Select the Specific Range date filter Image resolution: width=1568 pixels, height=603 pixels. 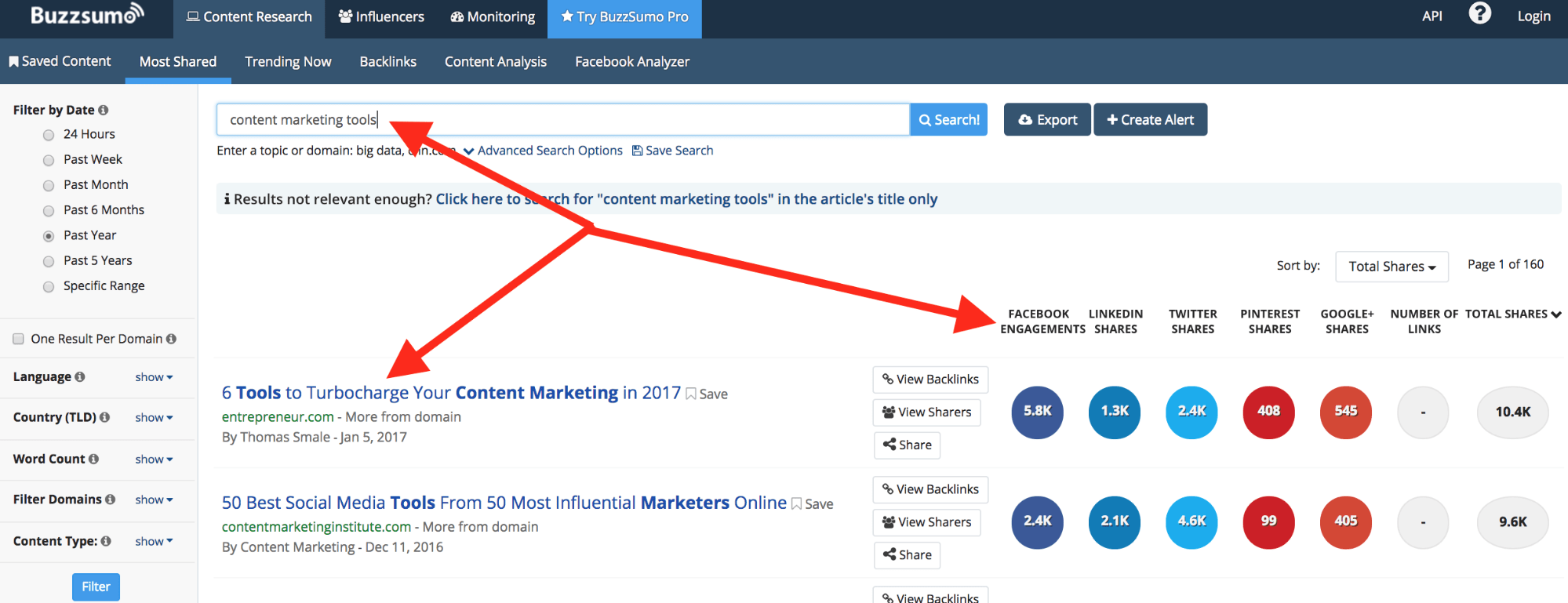pyautogui.click(x=49, y=286)
